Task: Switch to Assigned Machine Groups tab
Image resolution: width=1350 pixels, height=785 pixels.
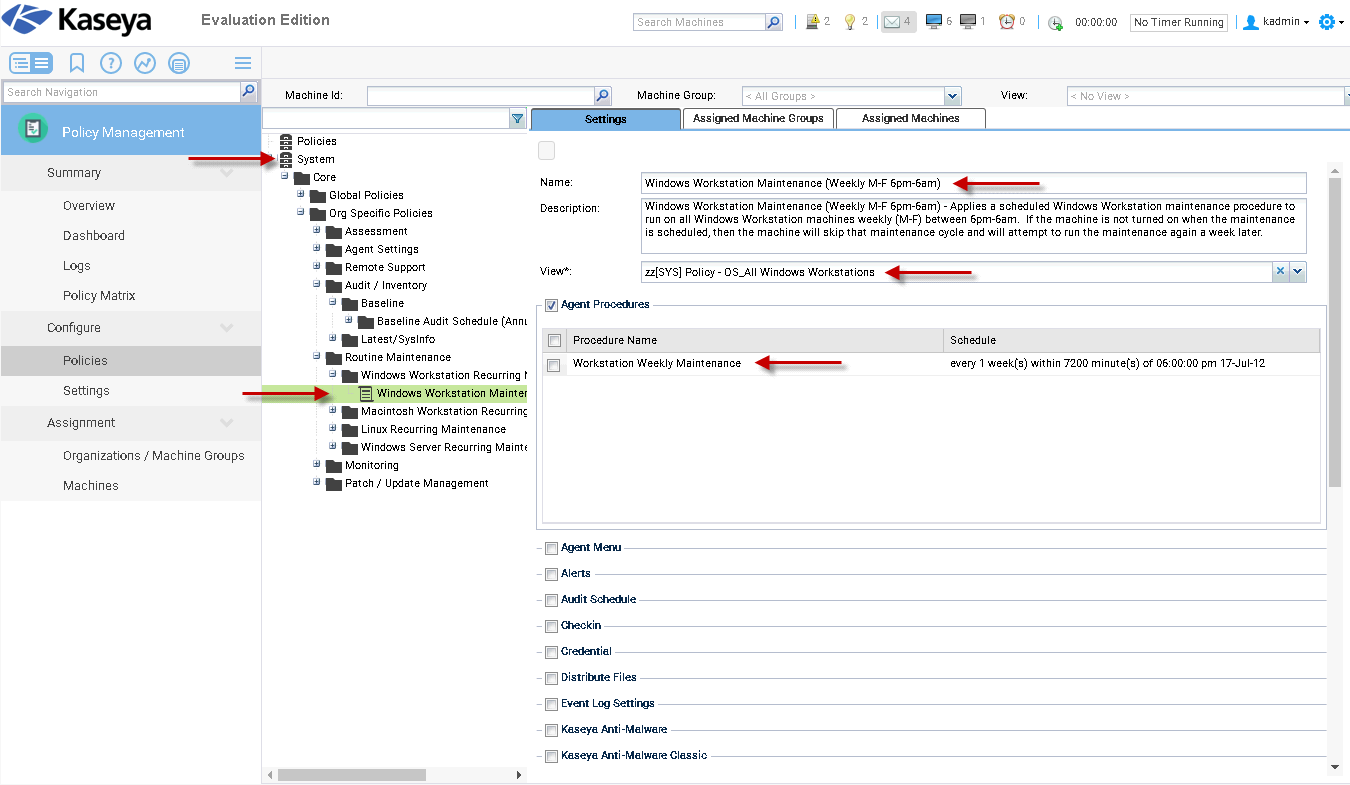Action: (x=758, y=118)
